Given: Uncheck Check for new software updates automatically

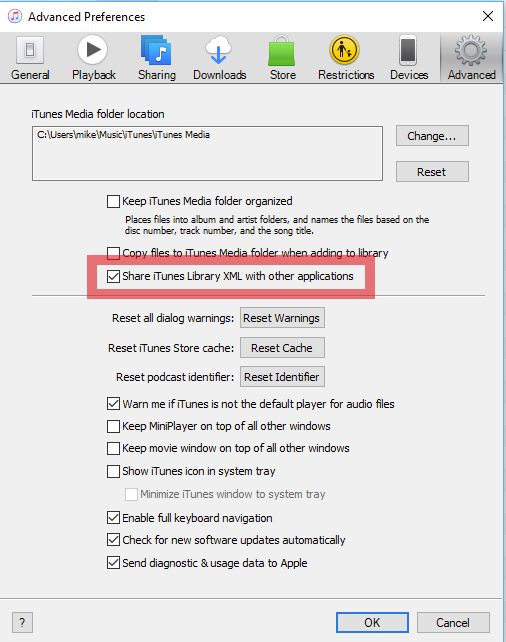Looking at the screenshot, I should point(113,540).
